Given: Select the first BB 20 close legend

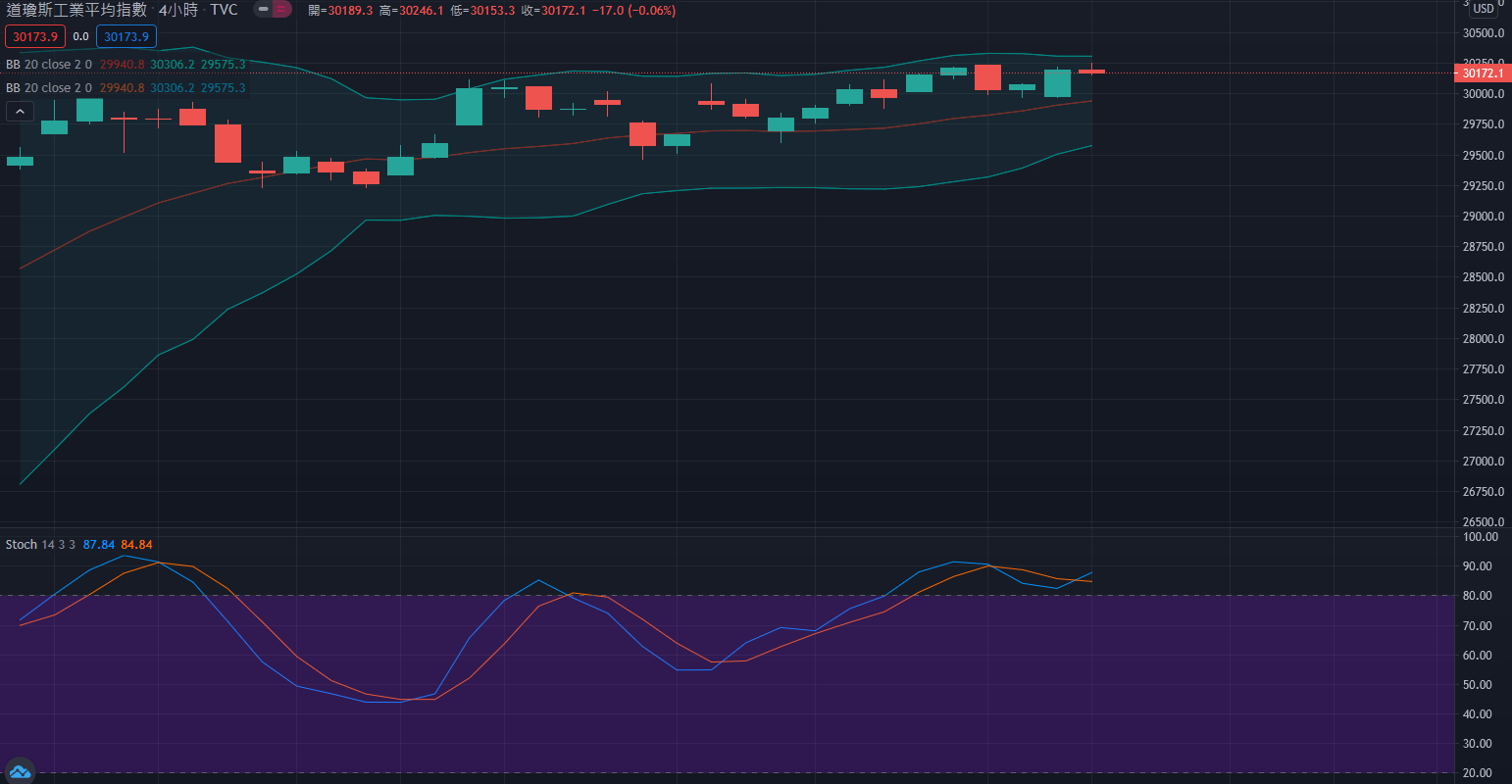Looking at the screenshot, I should pos(49,65).
